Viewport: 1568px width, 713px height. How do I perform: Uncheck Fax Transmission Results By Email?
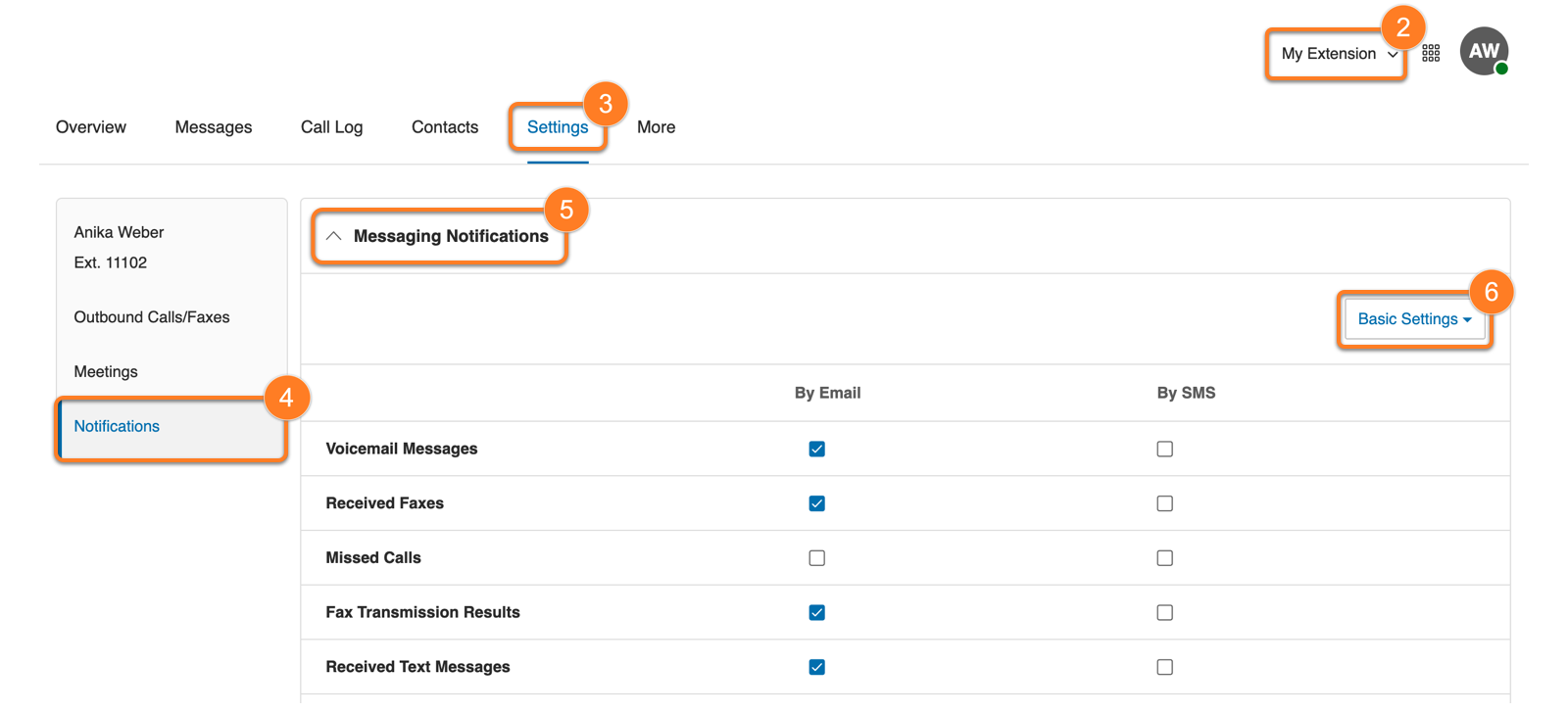point(816,612)
